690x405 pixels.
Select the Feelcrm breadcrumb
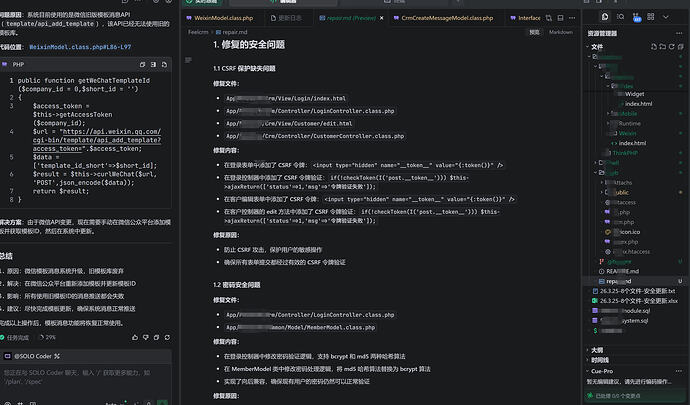(198, 32)
